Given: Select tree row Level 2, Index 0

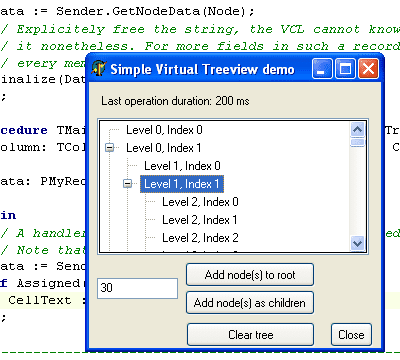Looking at the screenshot, I should 200,202.
